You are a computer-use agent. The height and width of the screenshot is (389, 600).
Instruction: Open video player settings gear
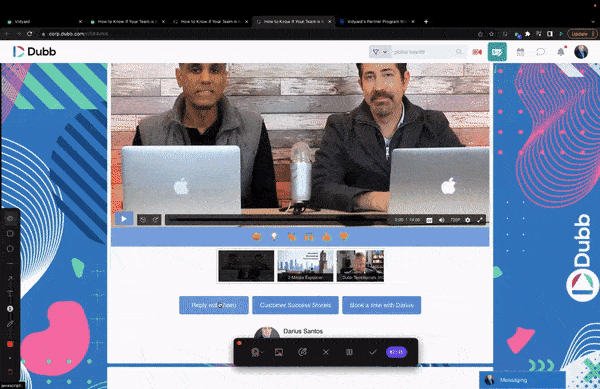(x=468, y=220)
